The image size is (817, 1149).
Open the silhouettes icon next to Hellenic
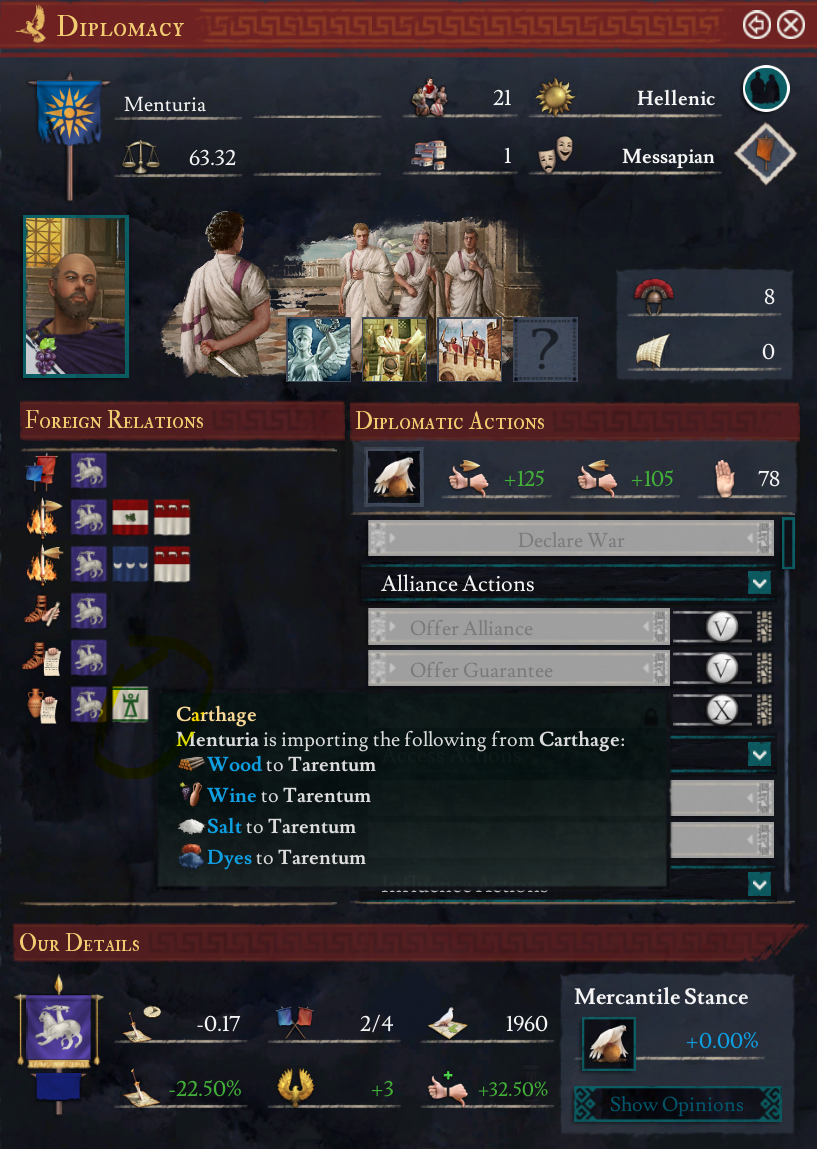pyautogui.click(x=766, y=89)
